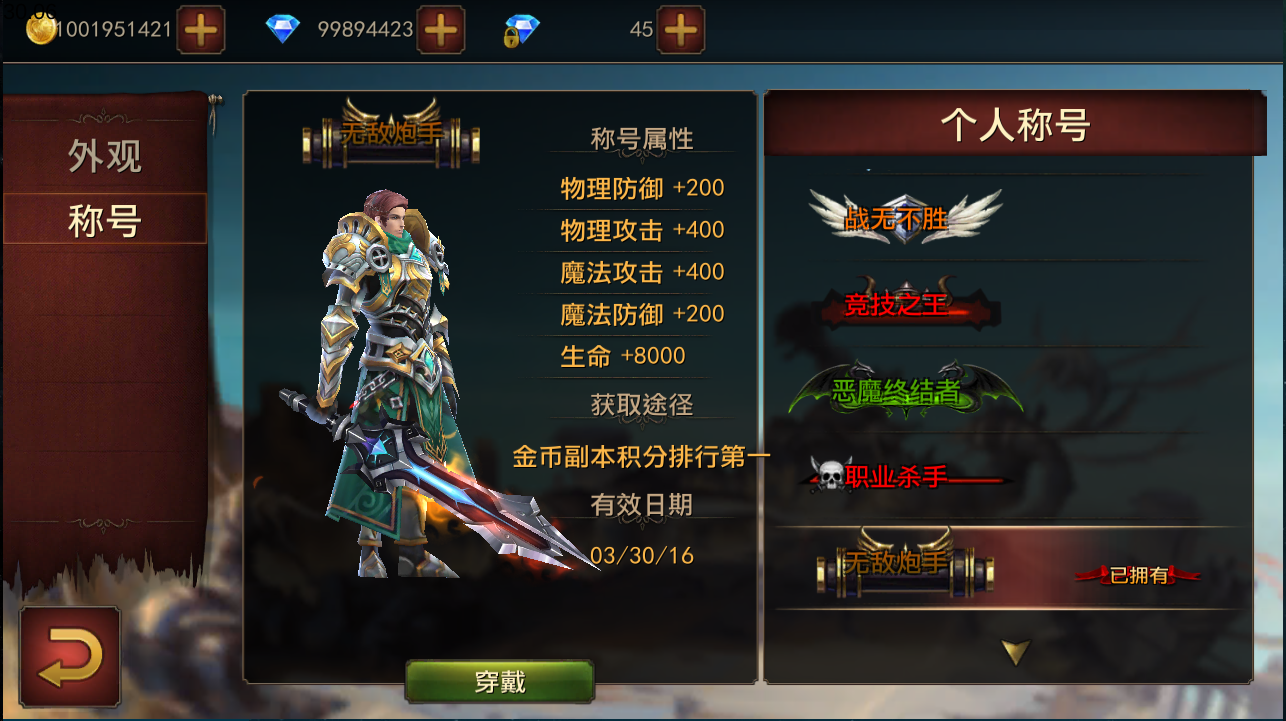The height and width of the screenshot is (721, 1286).
Task: Go back using the return arrow button
Action: coord(70,657)
